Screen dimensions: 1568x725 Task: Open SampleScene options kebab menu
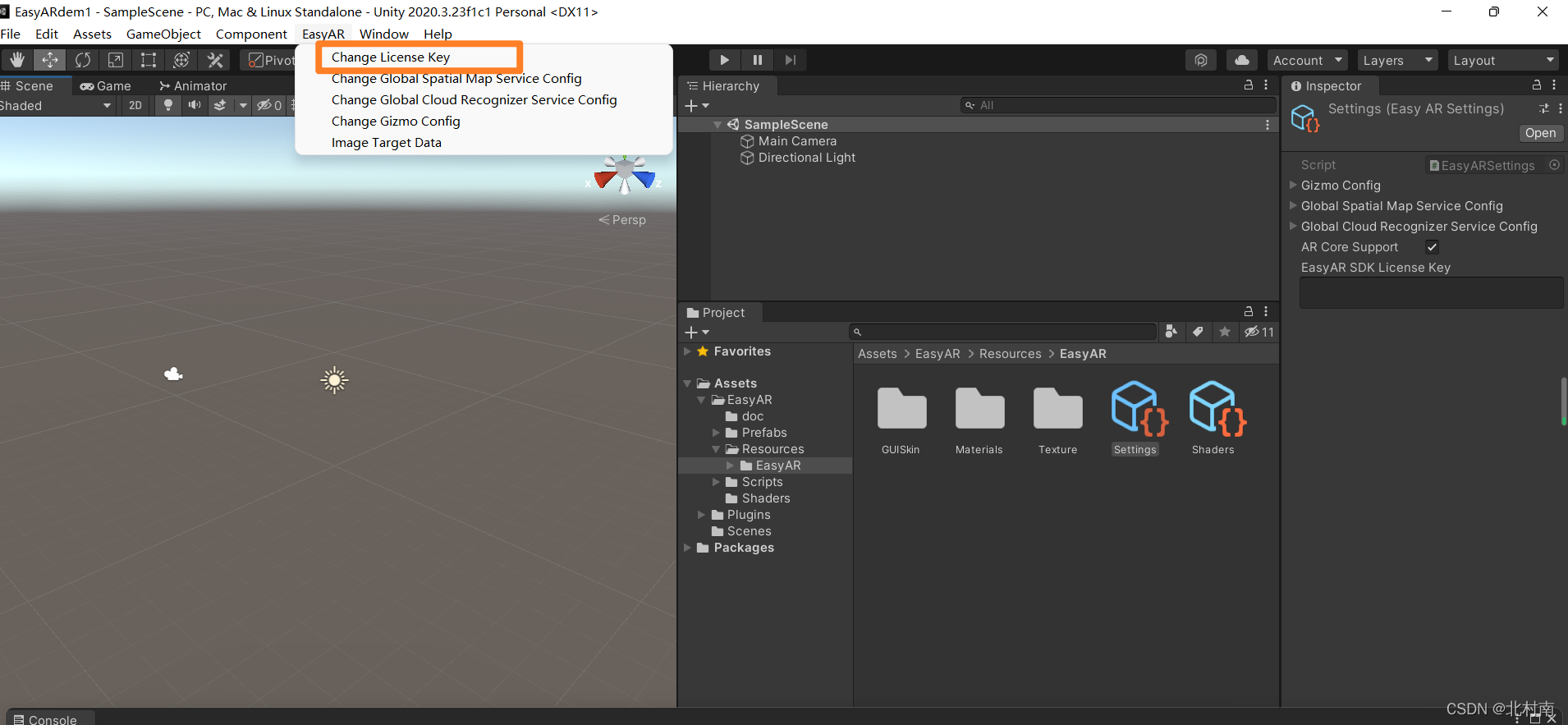(1268, 125)
